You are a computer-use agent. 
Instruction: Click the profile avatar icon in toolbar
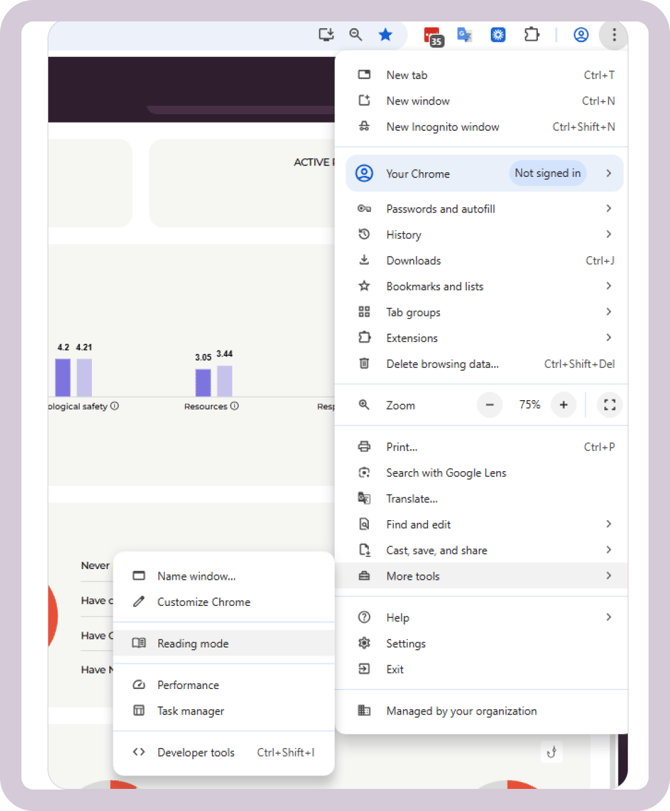[x=580, y=35]
